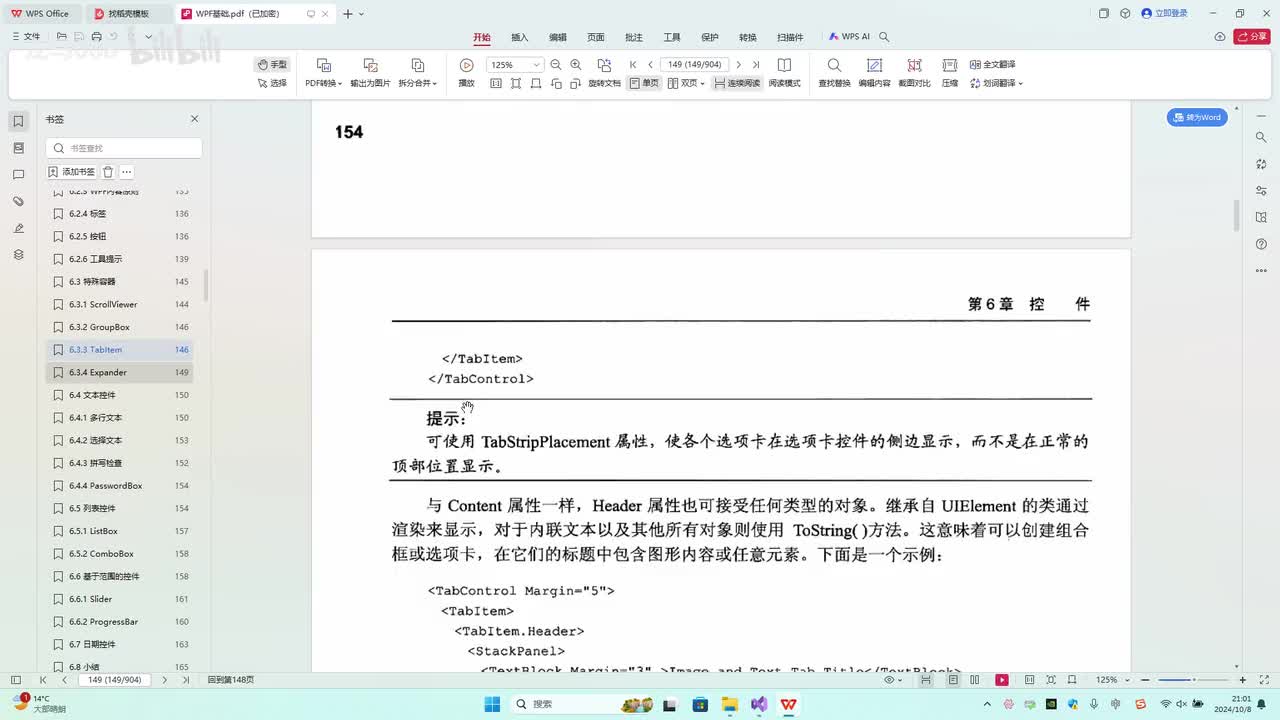Select bookmark 6.3.4 Expander
The width and height of the screenshot is (1280, 720).
[x=119, y=372]
